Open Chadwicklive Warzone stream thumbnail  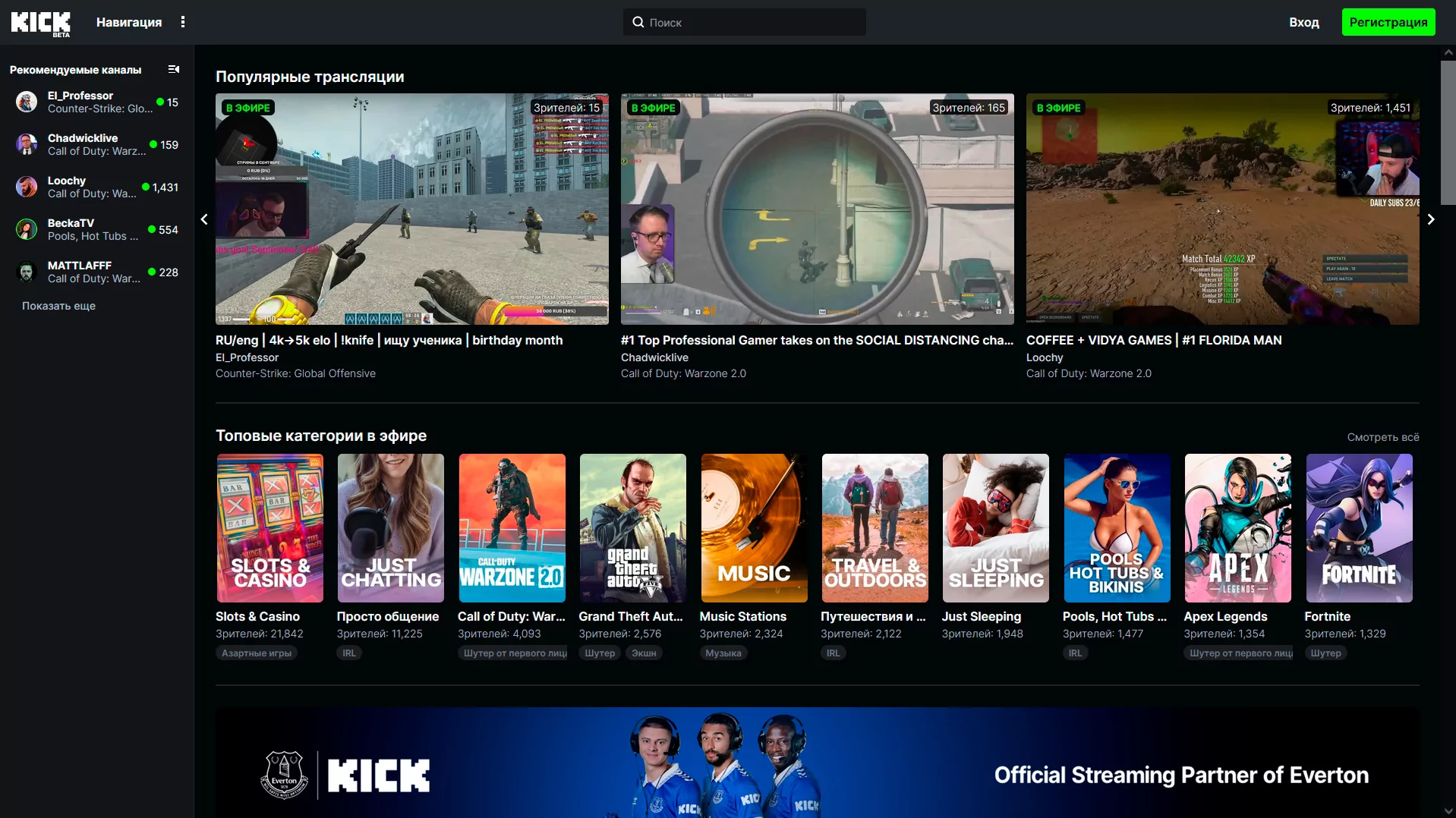click(x=818, y=209)
